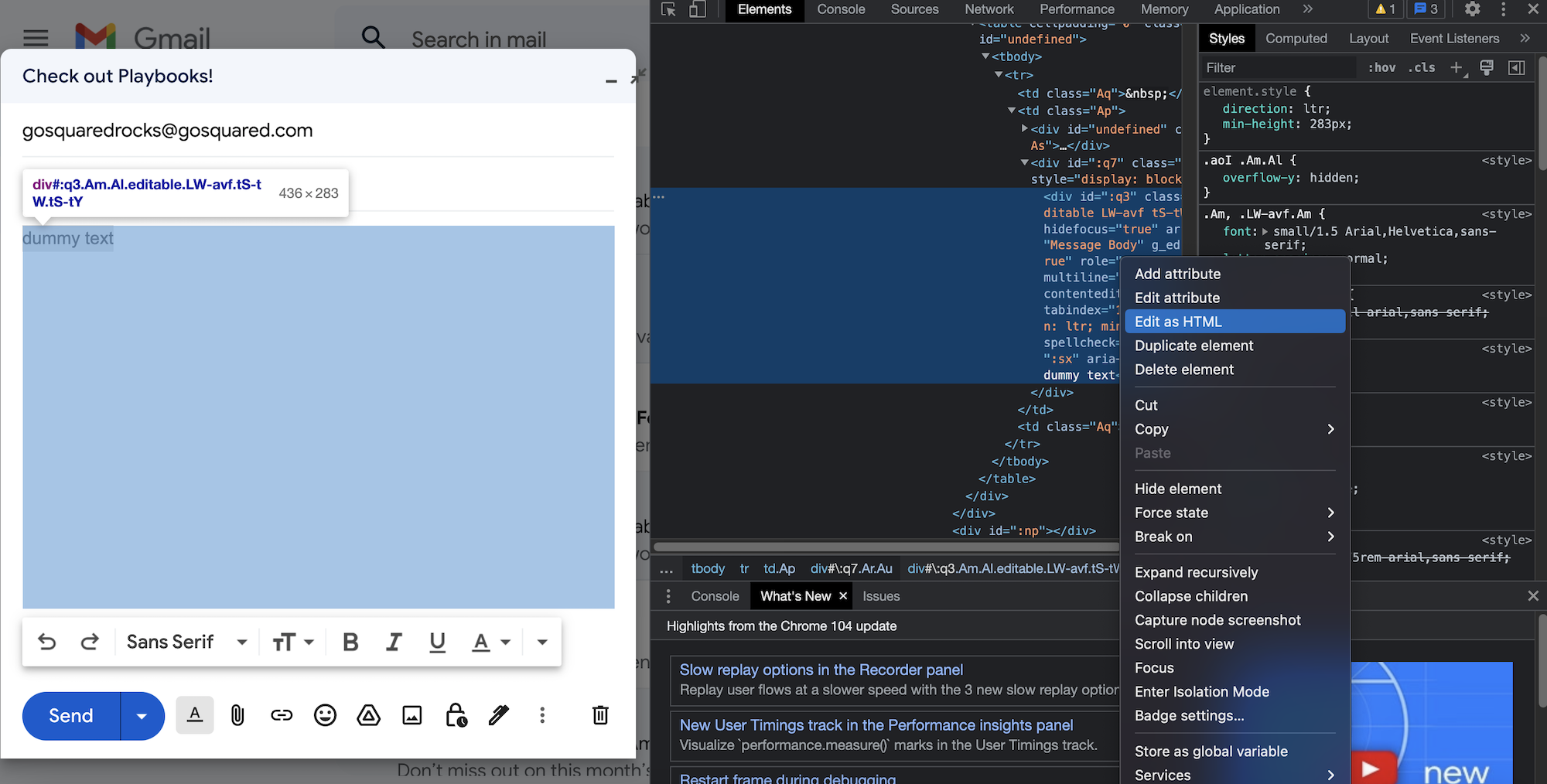Open Slow replay options in the Recorder link
The image size is (1547, 784).
[x=821, y=670]
